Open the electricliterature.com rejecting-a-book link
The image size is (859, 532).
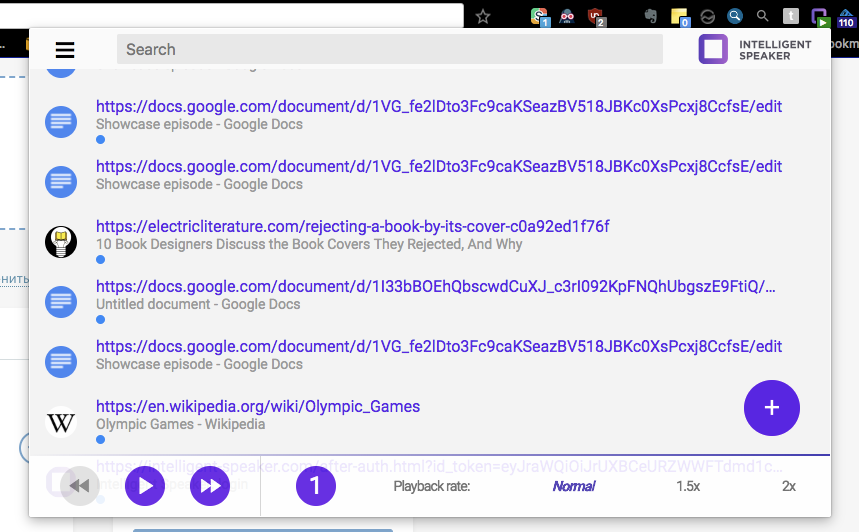pyautogui.click(x=352, y=226)
